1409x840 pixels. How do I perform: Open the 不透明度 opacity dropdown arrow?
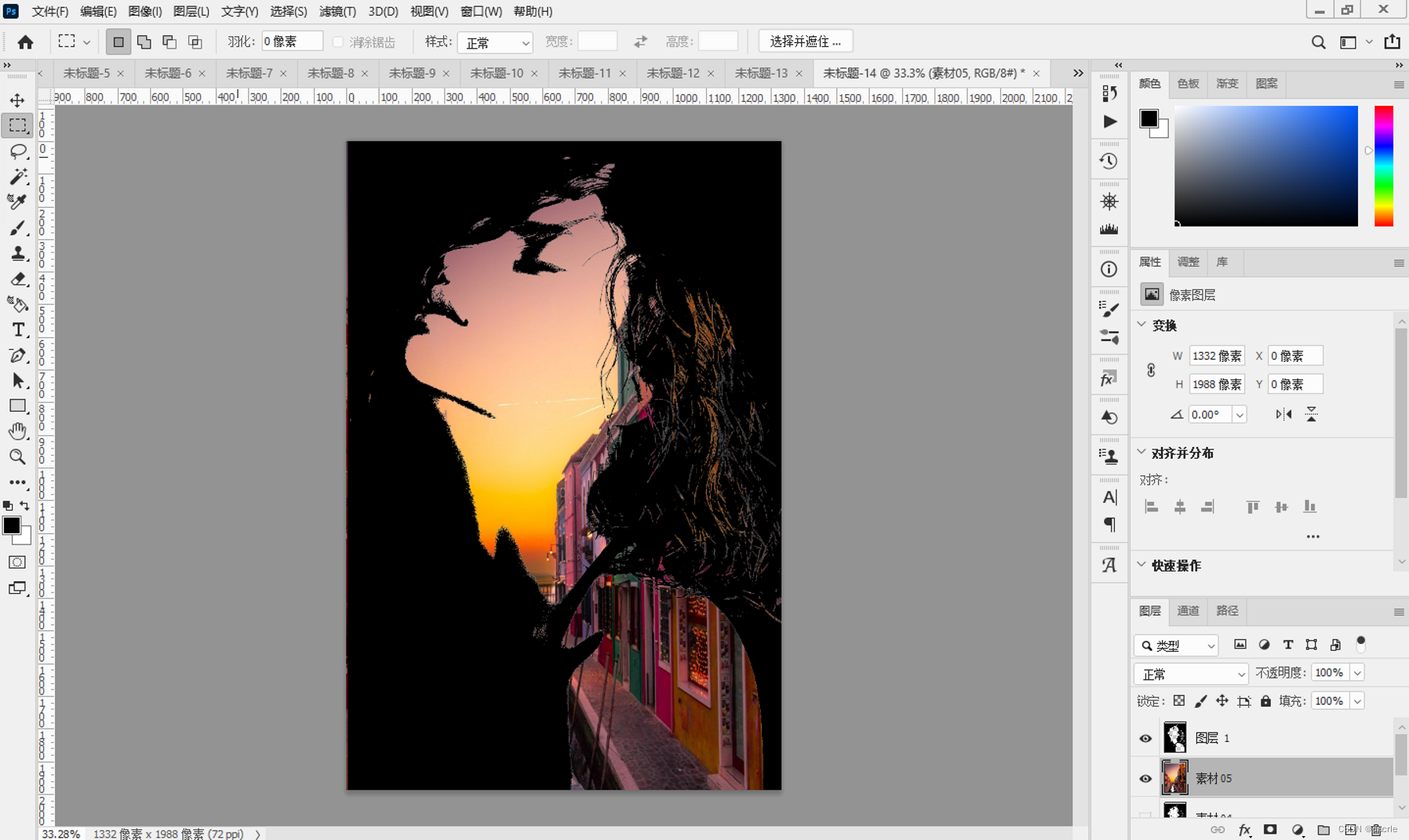pos(1357,673)
